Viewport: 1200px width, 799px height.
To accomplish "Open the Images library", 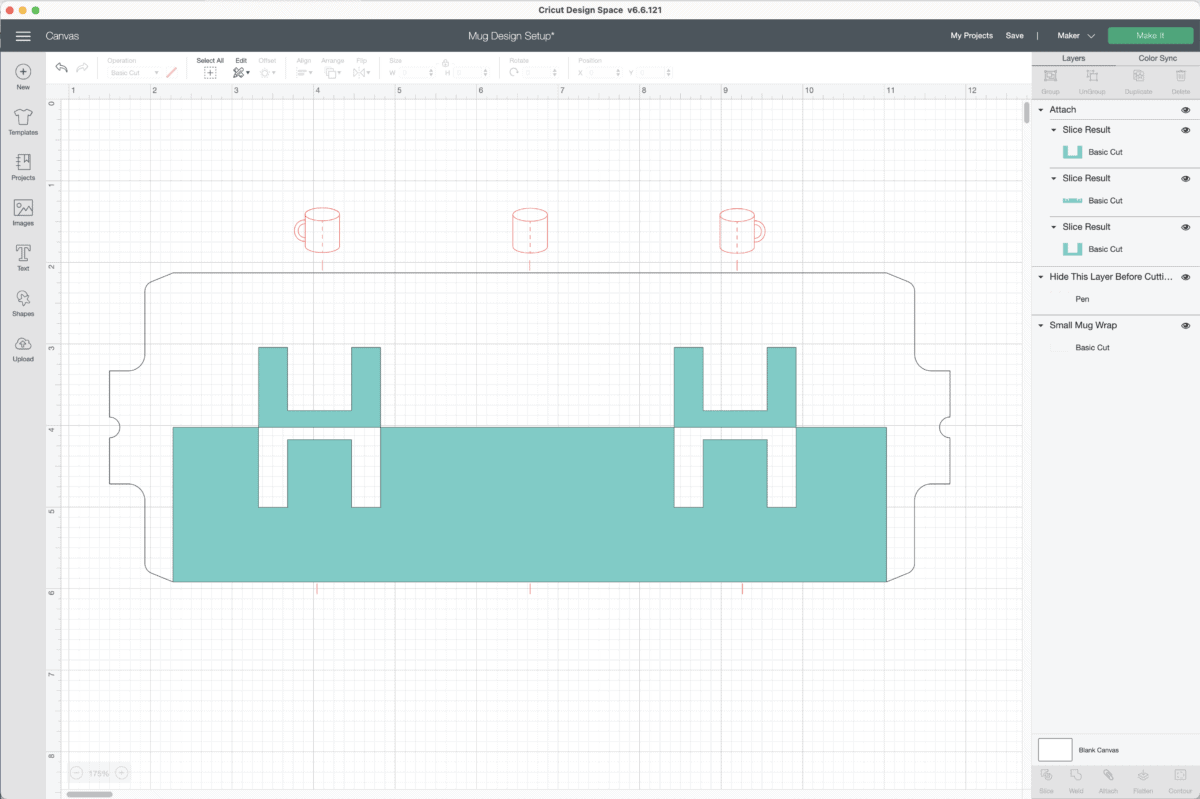I will [x=23, y=210].
